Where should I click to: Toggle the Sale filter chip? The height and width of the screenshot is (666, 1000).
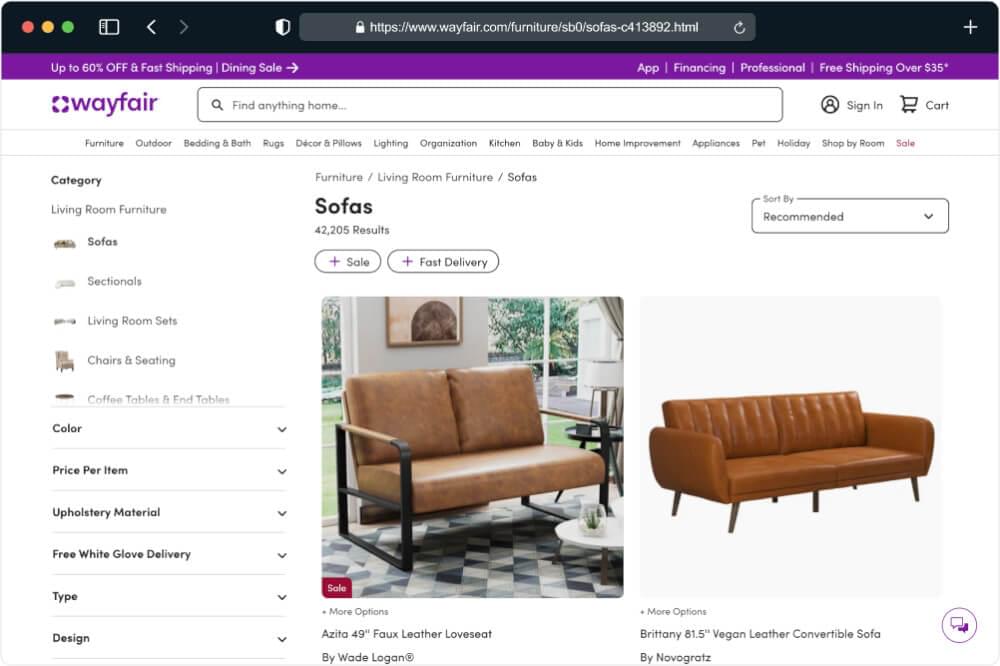[x=348, y=261]
